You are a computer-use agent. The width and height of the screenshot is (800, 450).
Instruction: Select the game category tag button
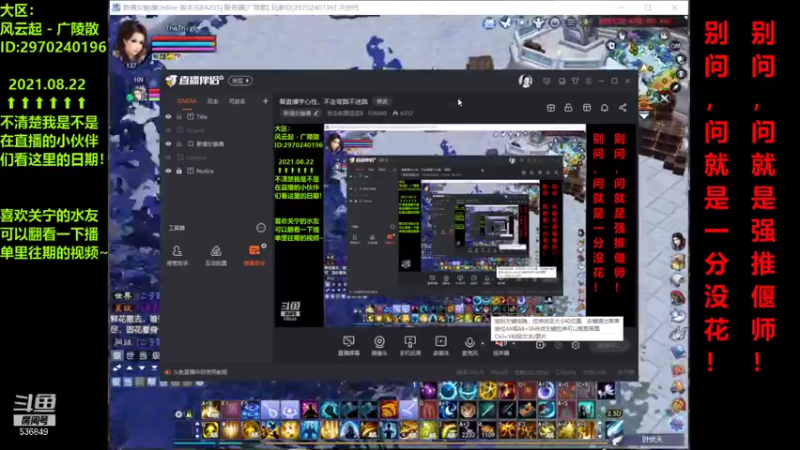301,113
